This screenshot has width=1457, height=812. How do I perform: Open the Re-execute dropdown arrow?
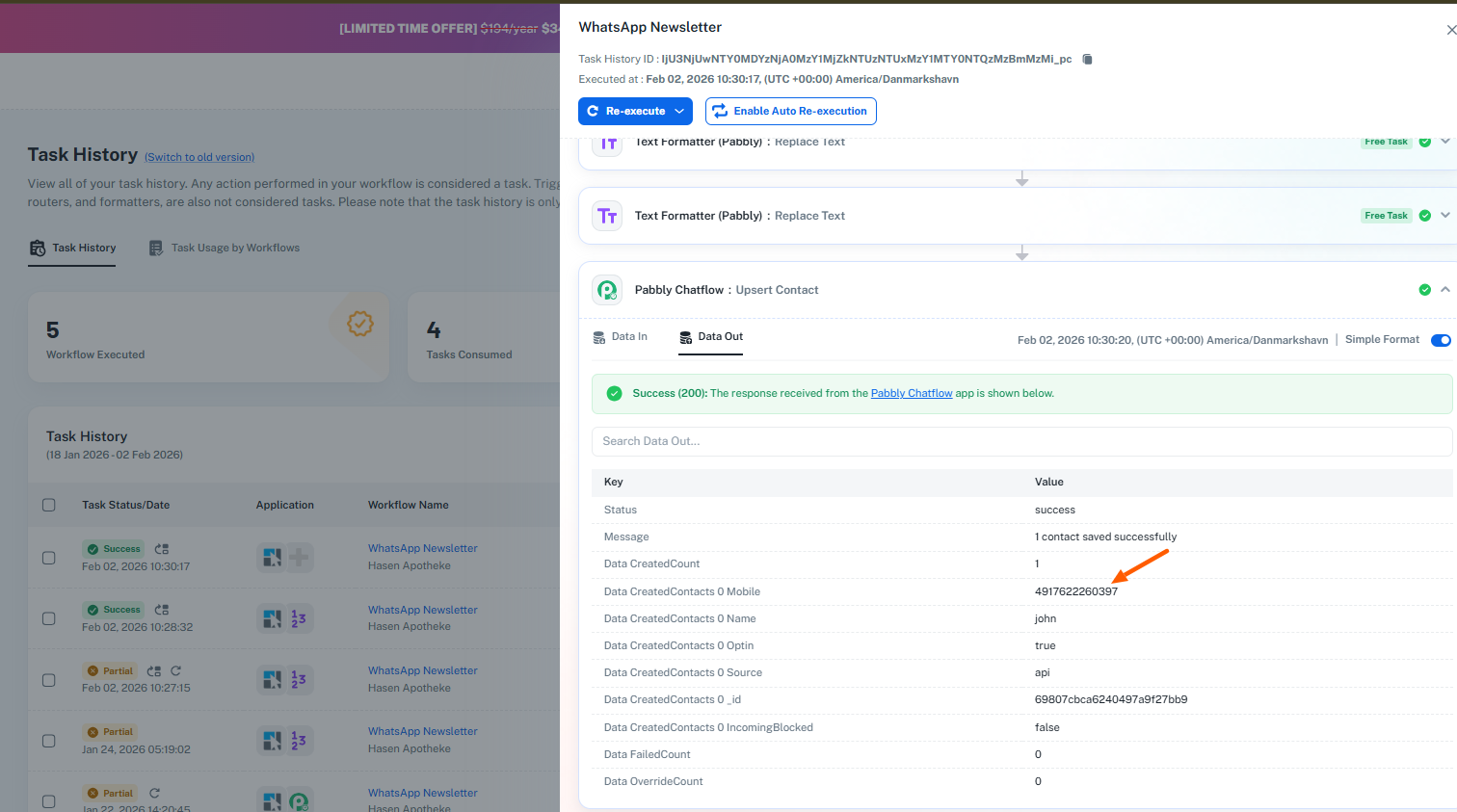[679, 112]
